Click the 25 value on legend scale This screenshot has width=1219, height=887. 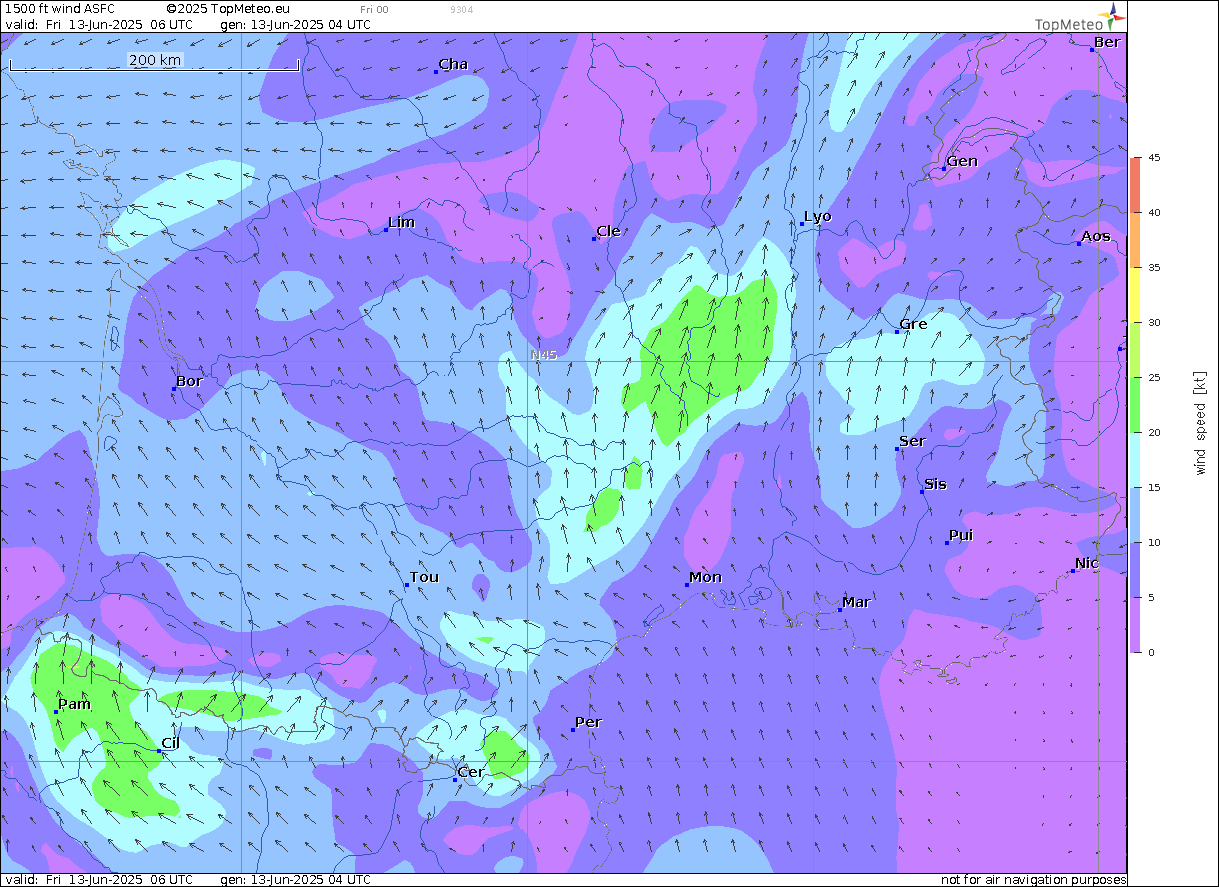coord(1154,377)
